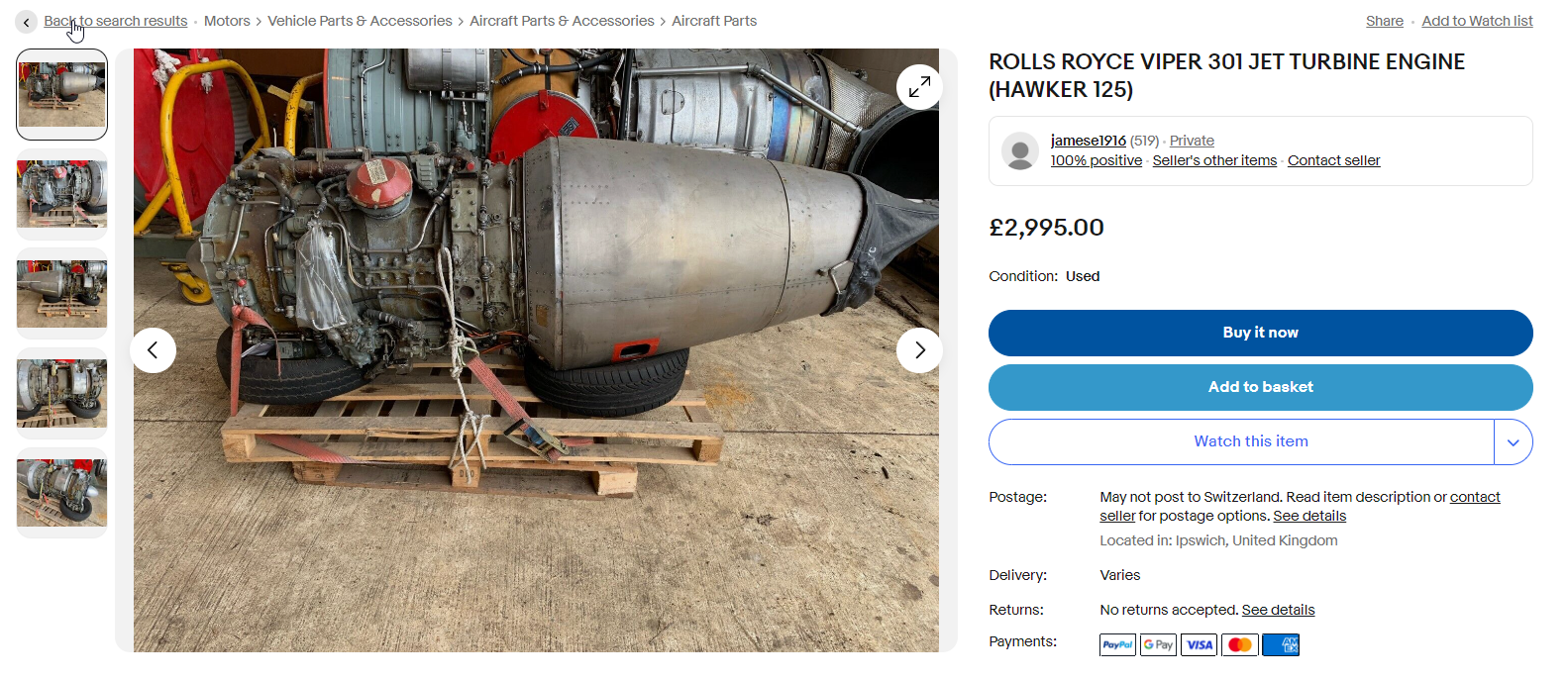Image resolution: width=1568 pixels, height=680 pixels.
Task: Click the Watch this item button
Action: tap(1250, 441)
